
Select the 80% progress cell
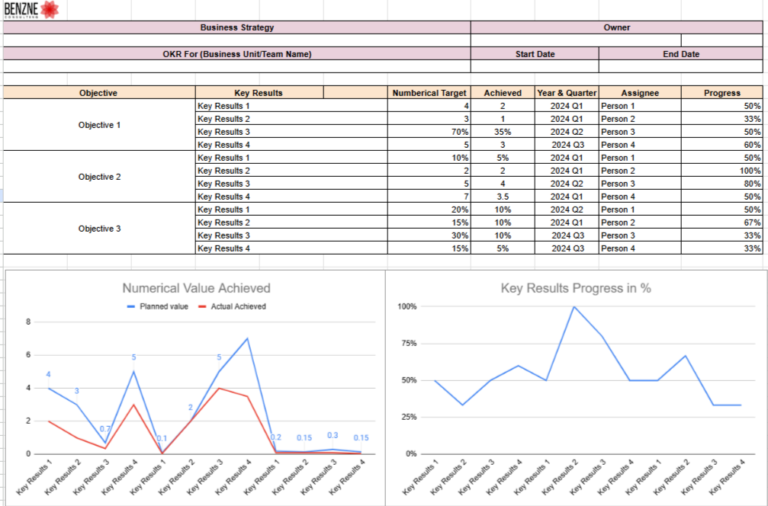722,184
